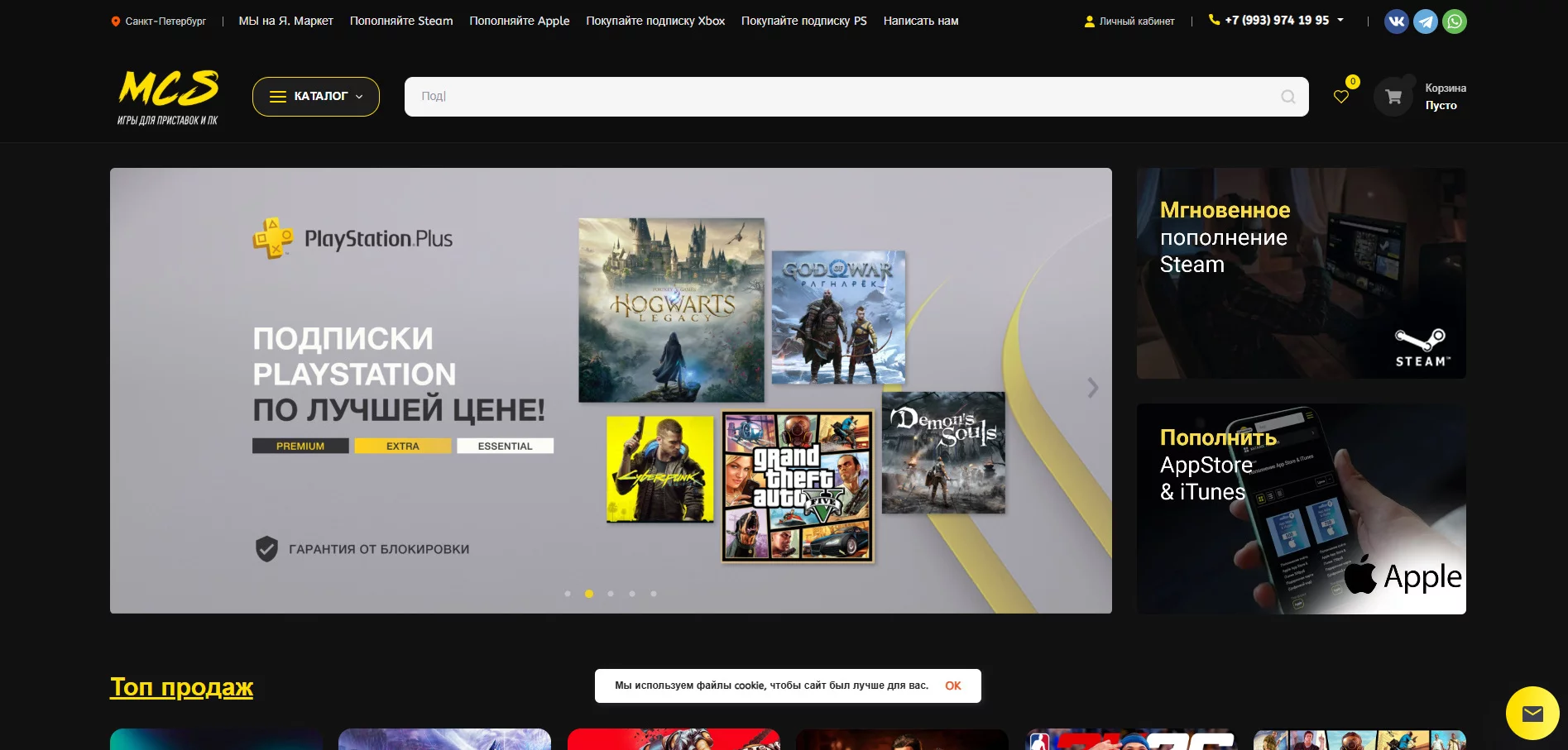Click the search magnifier icon
Image resolution: width=1568 pixels, height=750 pixels.
pos(1288,97)
